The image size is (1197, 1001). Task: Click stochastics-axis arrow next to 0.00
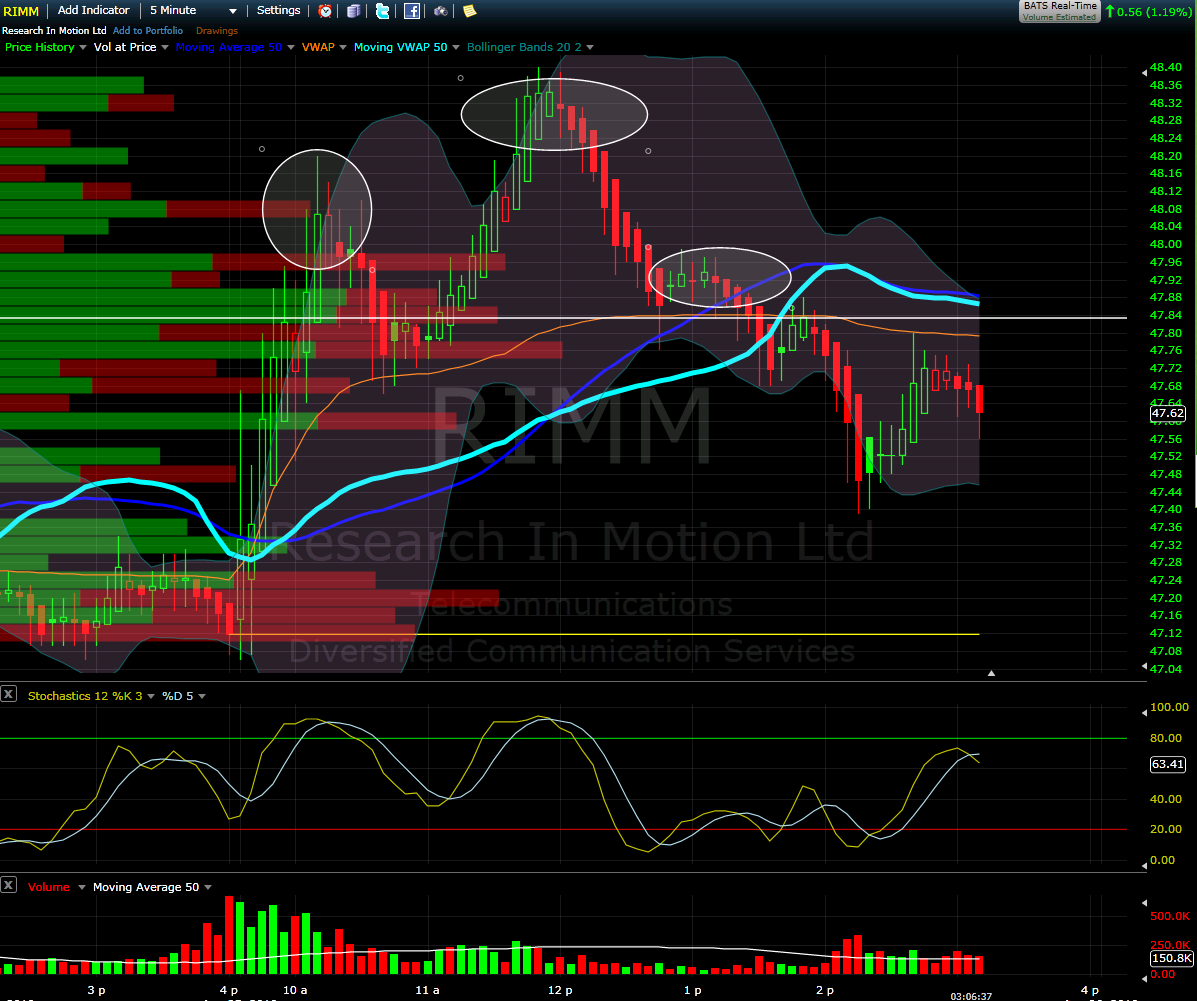pos(1144,865)
